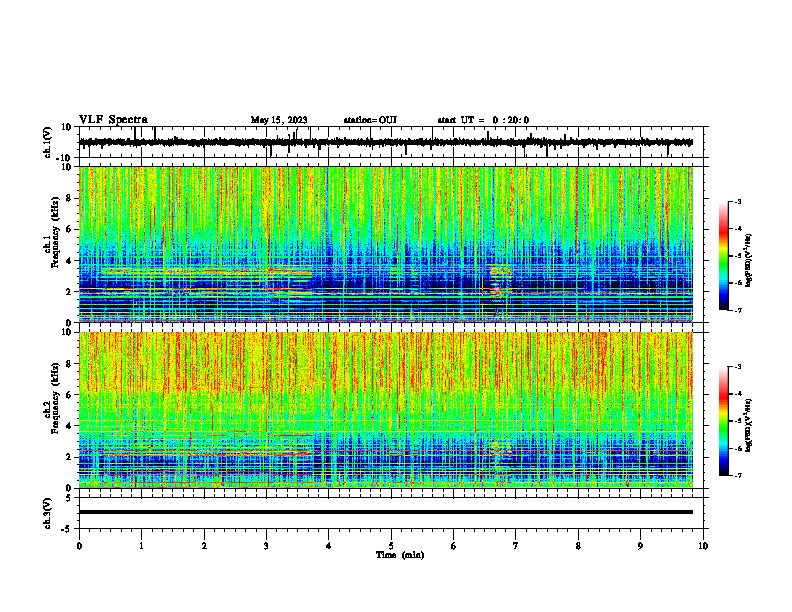
Task: Click the ch.1 frequency spectrogram panel
Action: click(x=386, y=244)
